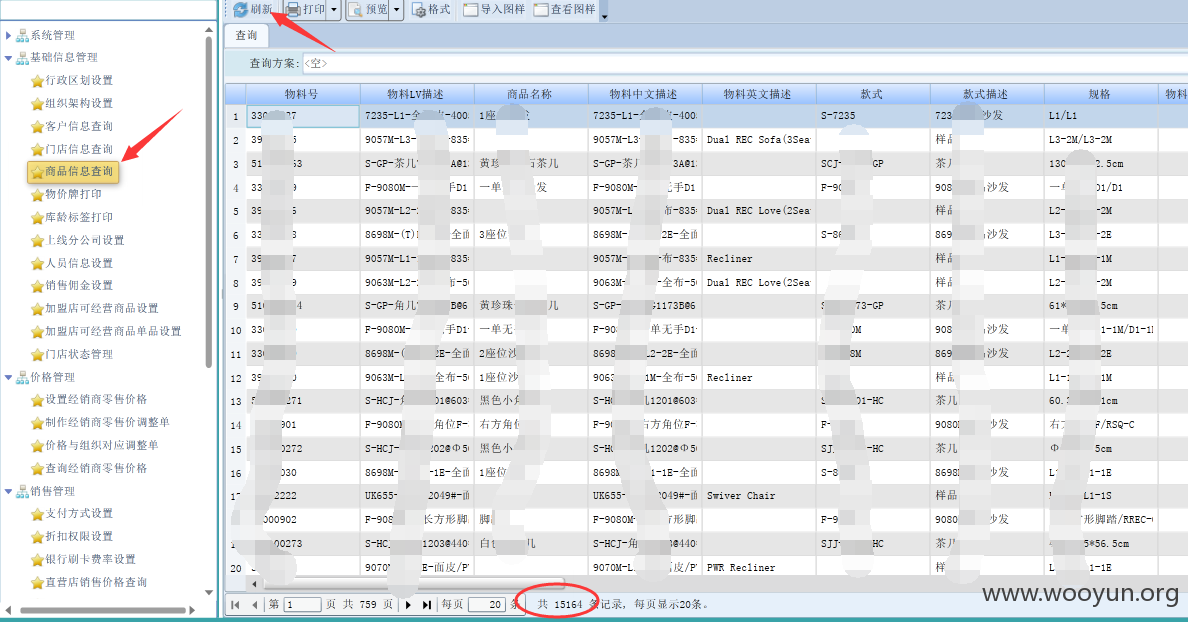1188x622 pixels.
Task: Open 上线分公司设置 in the sidebar
Action: [85, 240]
